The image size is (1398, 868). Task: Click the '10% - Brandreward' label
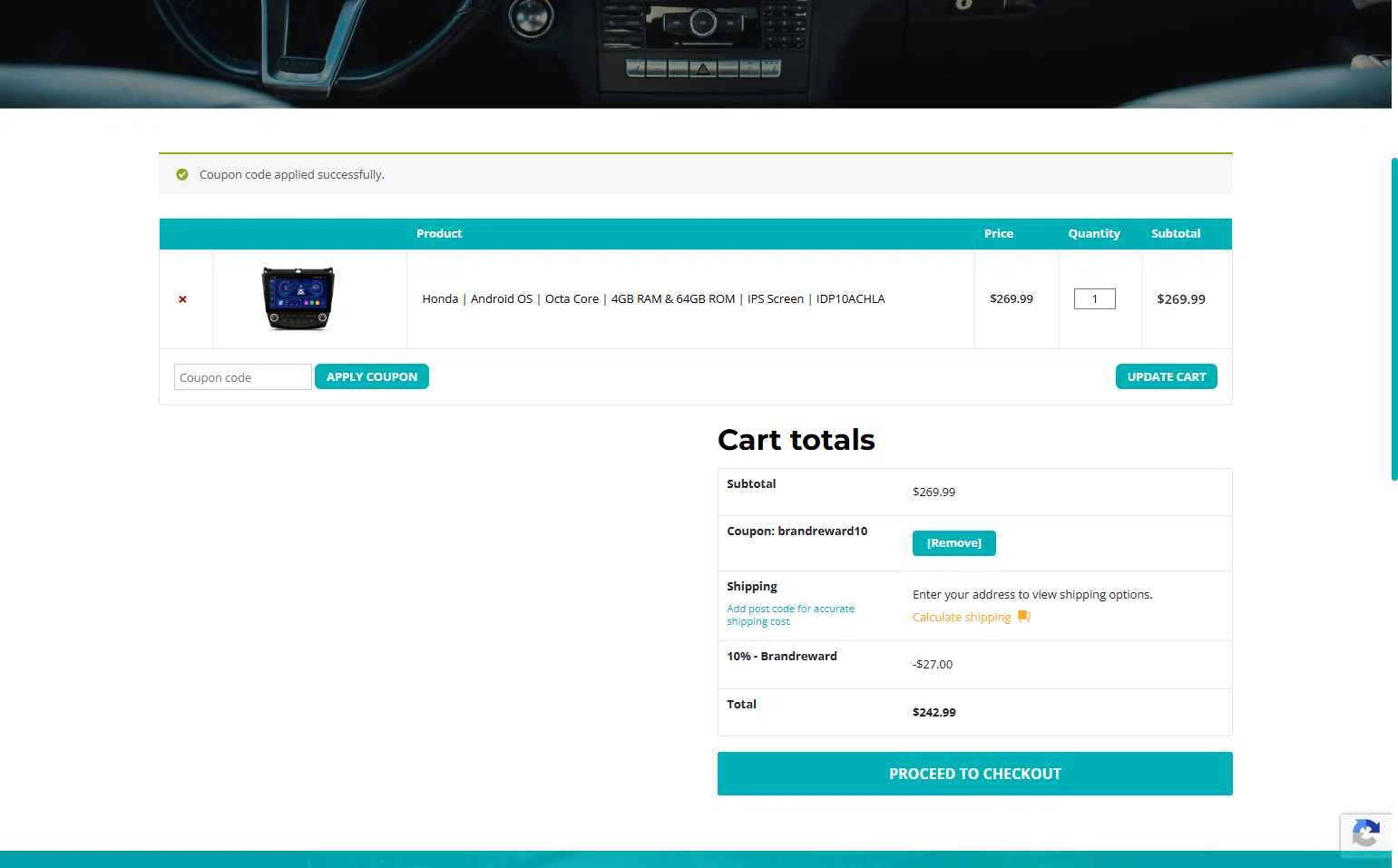(x=782, y=656)
